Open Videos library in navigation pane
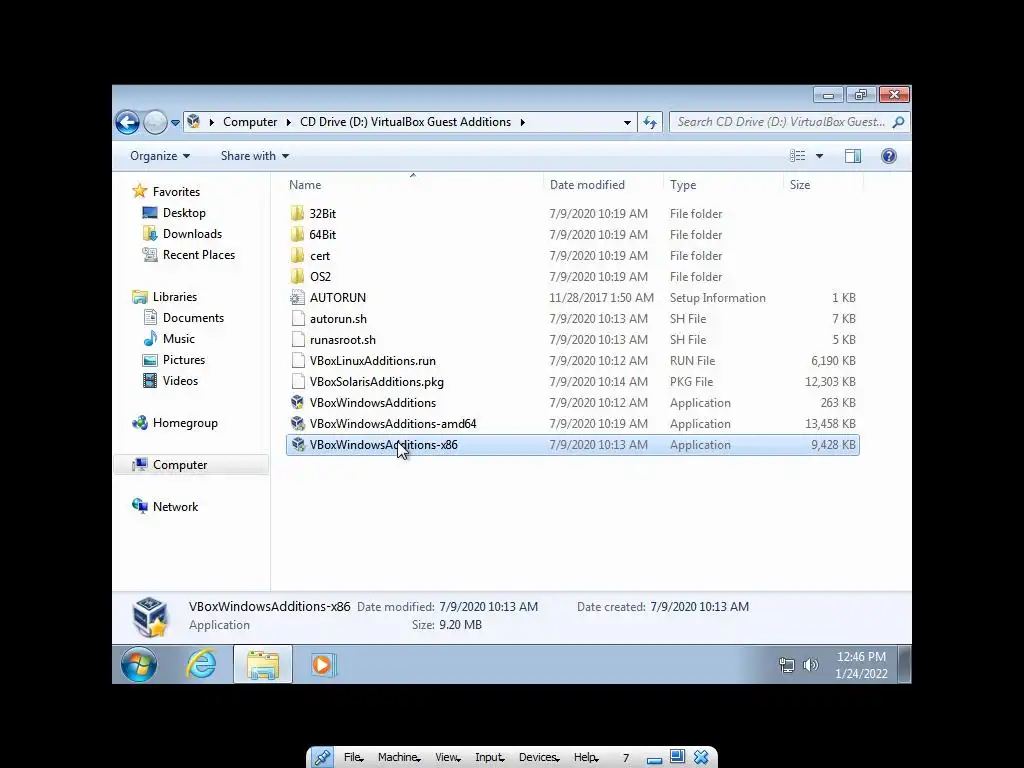Image resolution: width=1024 pixels, height=768 pixels. 180,381
